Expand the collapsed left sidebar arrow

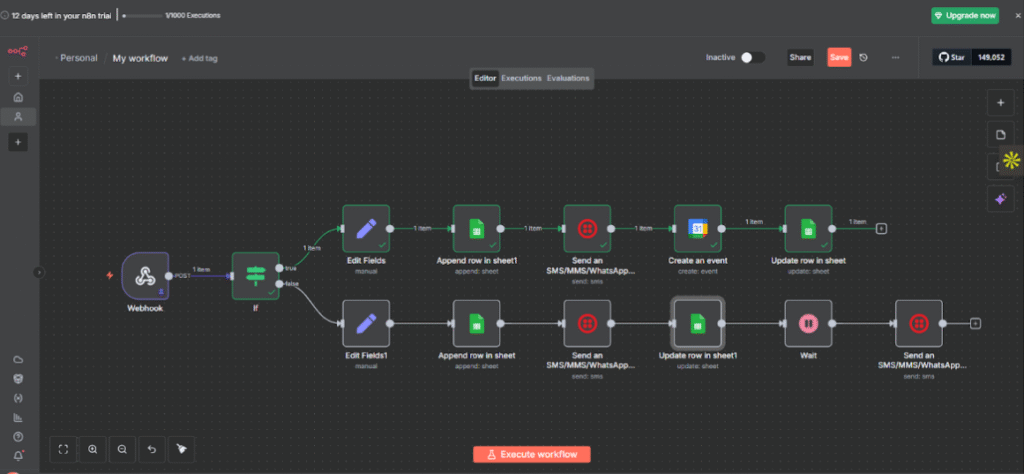point(38,271)
